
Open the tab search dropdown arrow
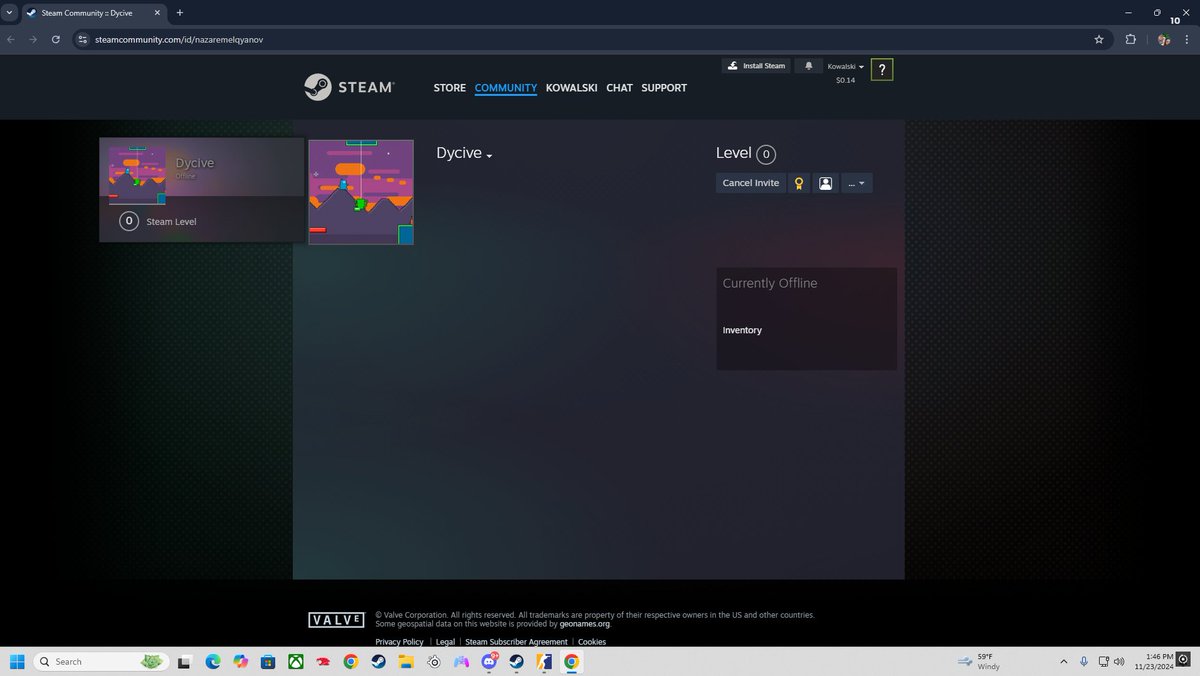[x=9, y=13]
